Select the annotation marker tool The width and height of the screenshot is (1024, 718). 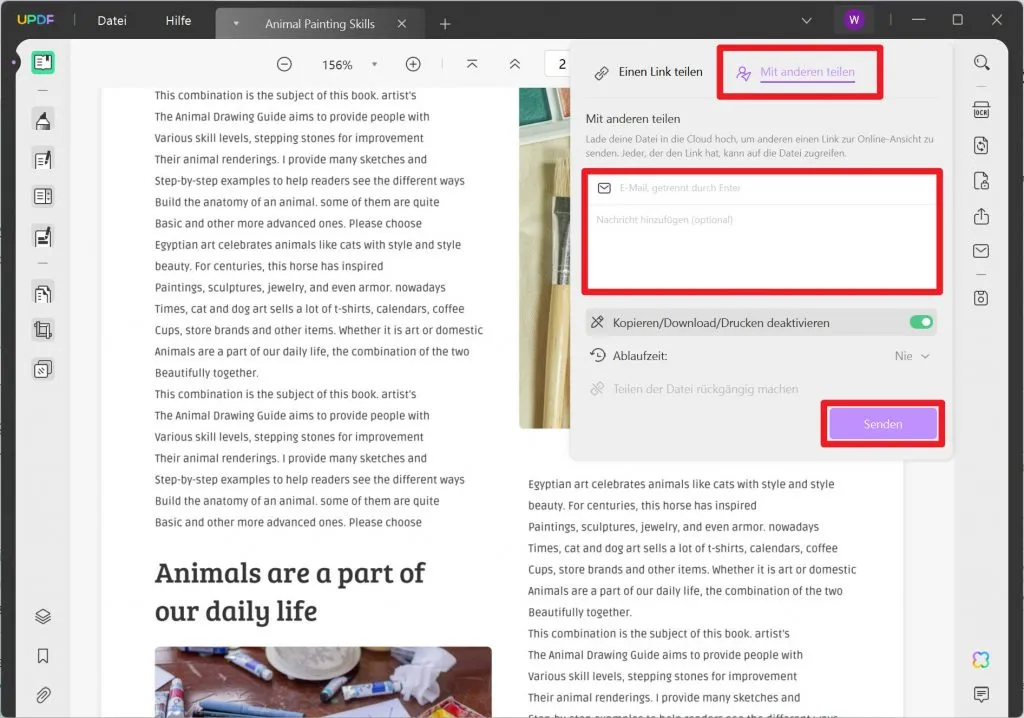click(41, 119)
